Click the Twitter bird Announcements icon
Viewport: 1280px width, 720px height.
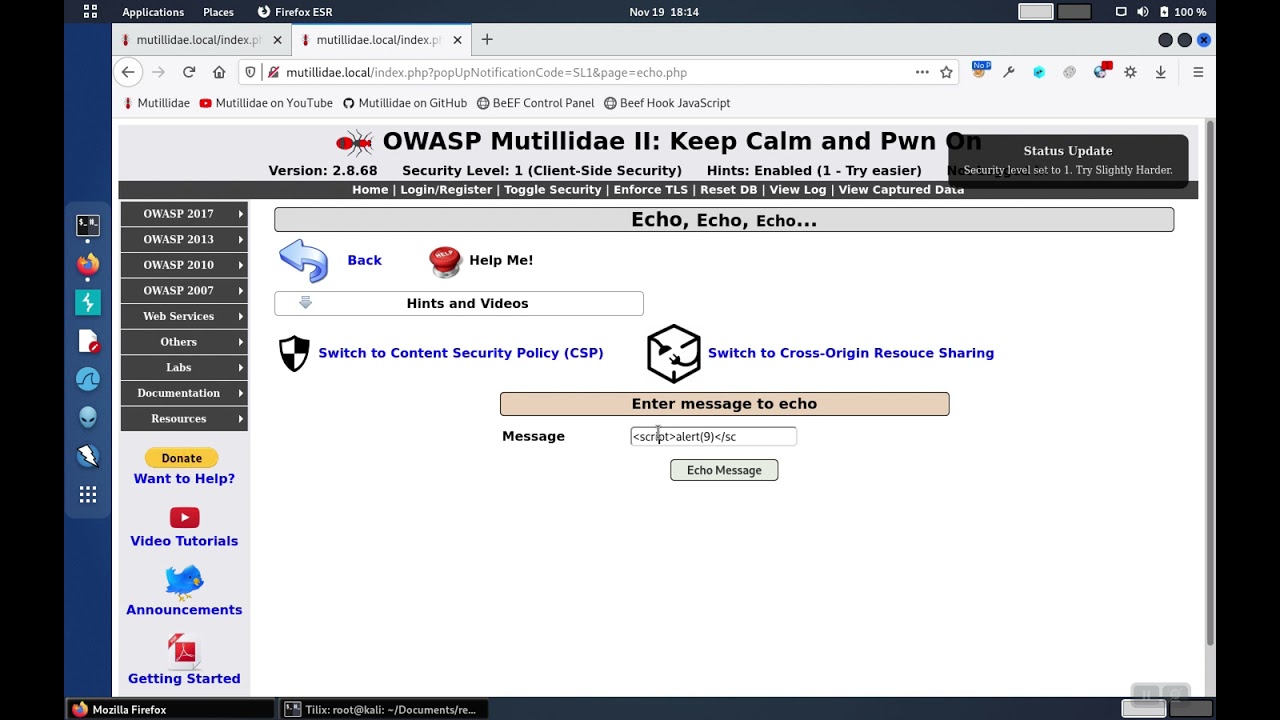tap(184, 582)
